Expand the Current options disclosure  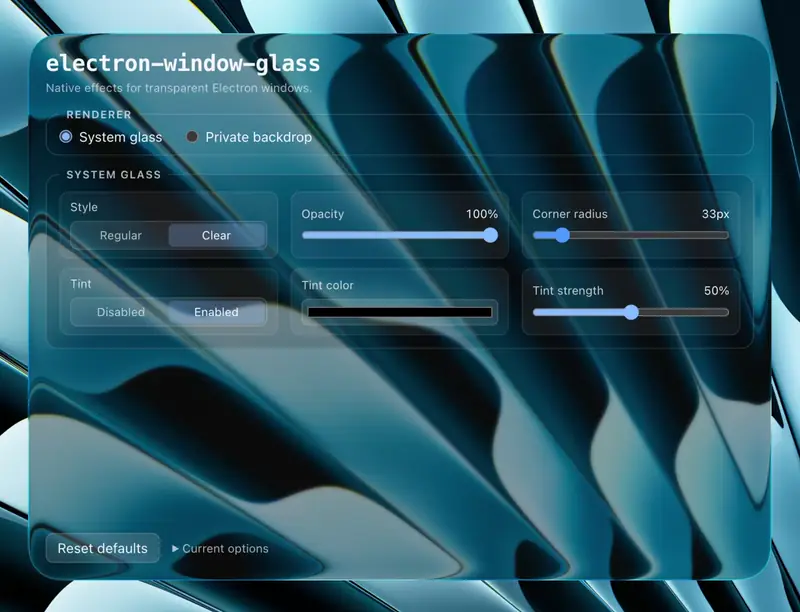coord(220,549)
